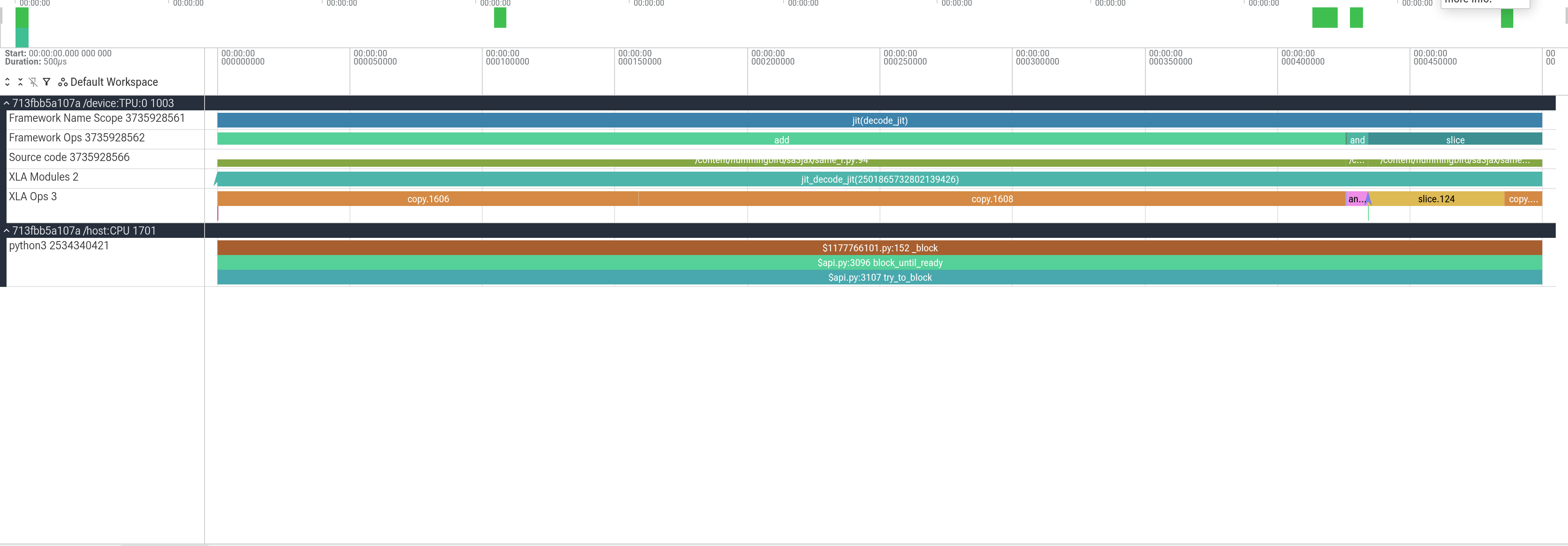1568x546 pixels.
Task: Select truncated 'copy....' op at far right
Action: coord(1523,199)
